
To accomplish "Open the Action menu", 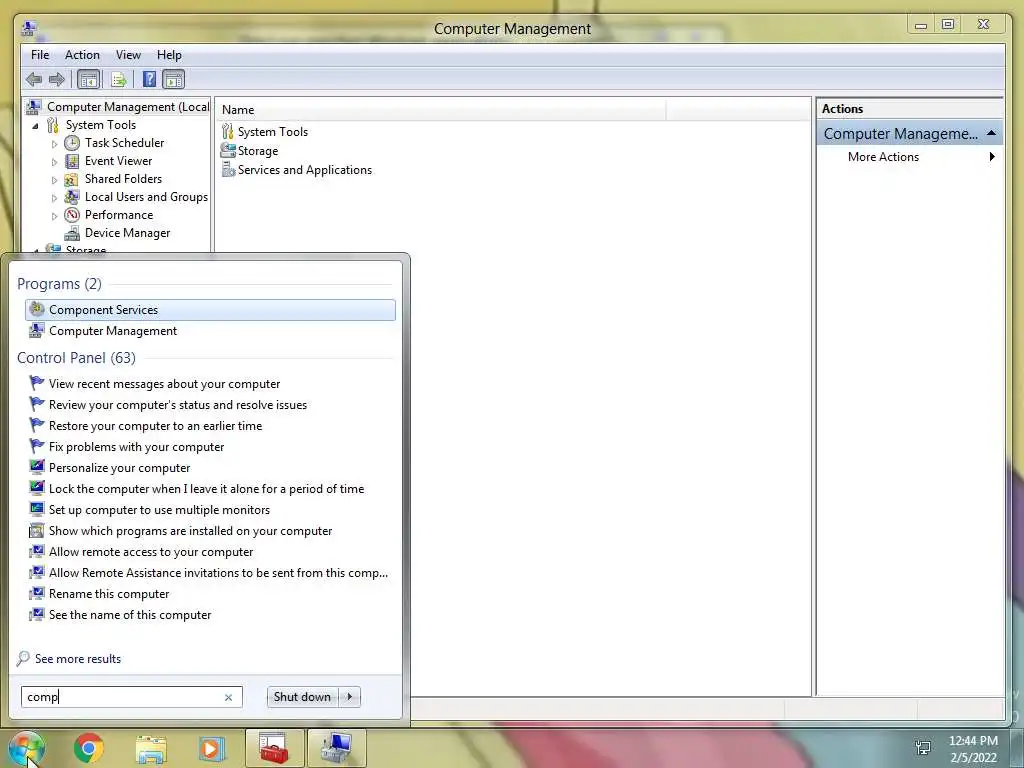I will [x=82, y=55].
